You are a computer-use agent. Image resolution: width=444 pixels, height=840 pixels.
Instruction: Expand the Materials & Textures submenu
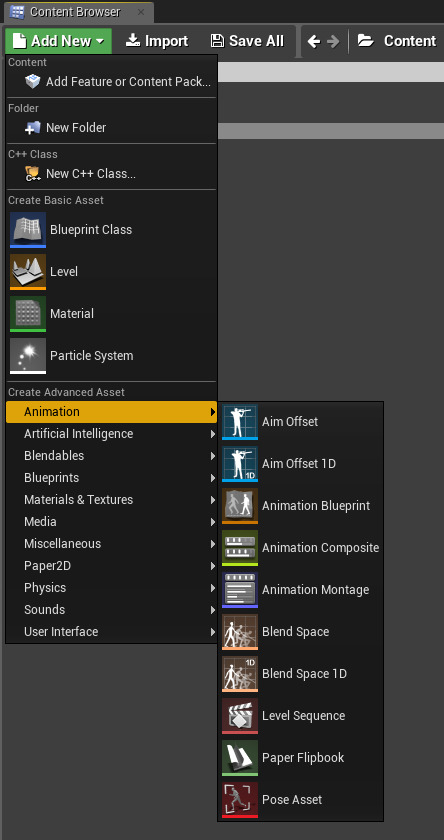tap(111, 500)
